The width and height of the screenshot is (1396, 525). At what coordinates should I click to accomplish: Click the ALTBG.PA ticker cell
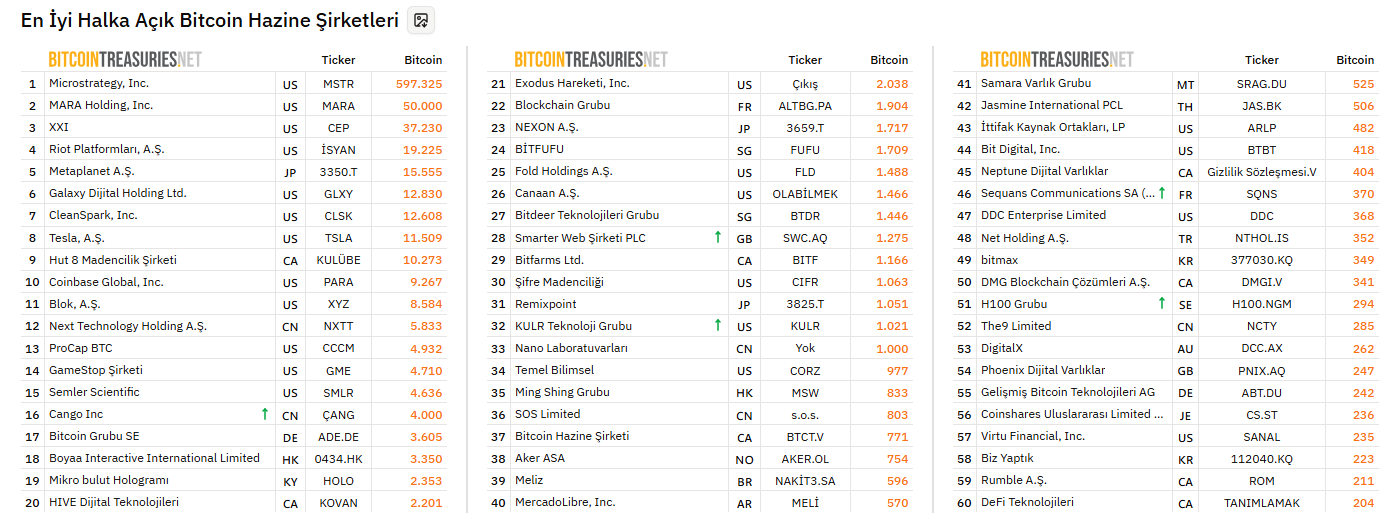[x=805, y=105]
